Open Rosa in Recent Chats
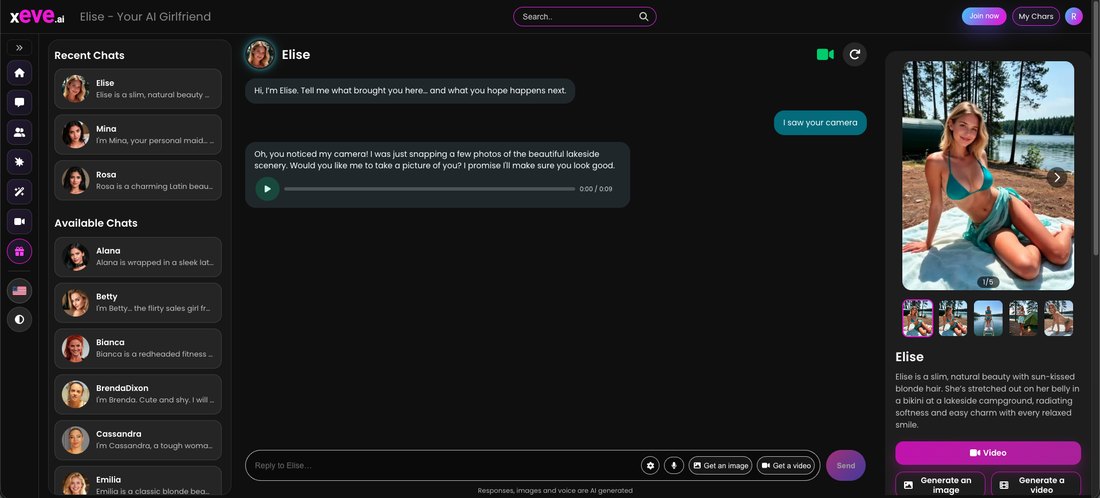1100x498 pixels. (138, 180)
